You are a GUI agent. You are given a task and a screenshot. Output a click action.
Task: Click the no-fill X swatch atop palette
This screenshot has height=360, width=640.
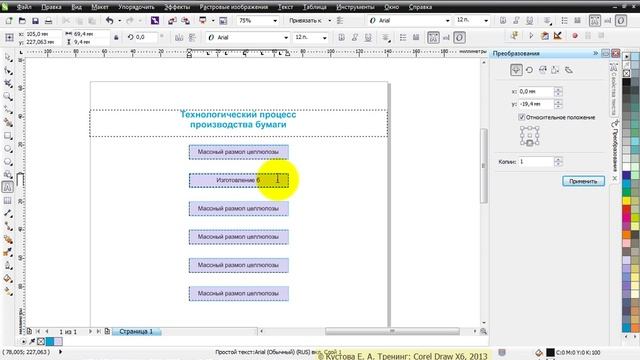627,73
